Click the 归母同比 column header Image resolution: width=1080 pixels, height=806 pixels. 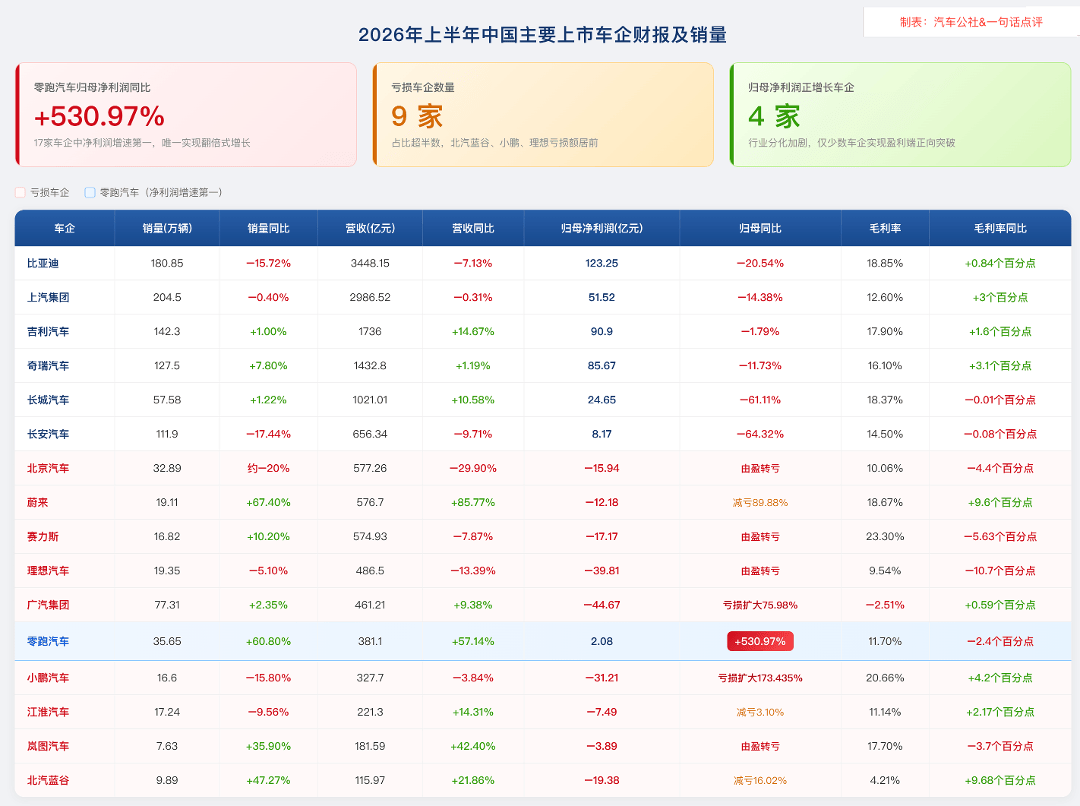click(760, 228)
